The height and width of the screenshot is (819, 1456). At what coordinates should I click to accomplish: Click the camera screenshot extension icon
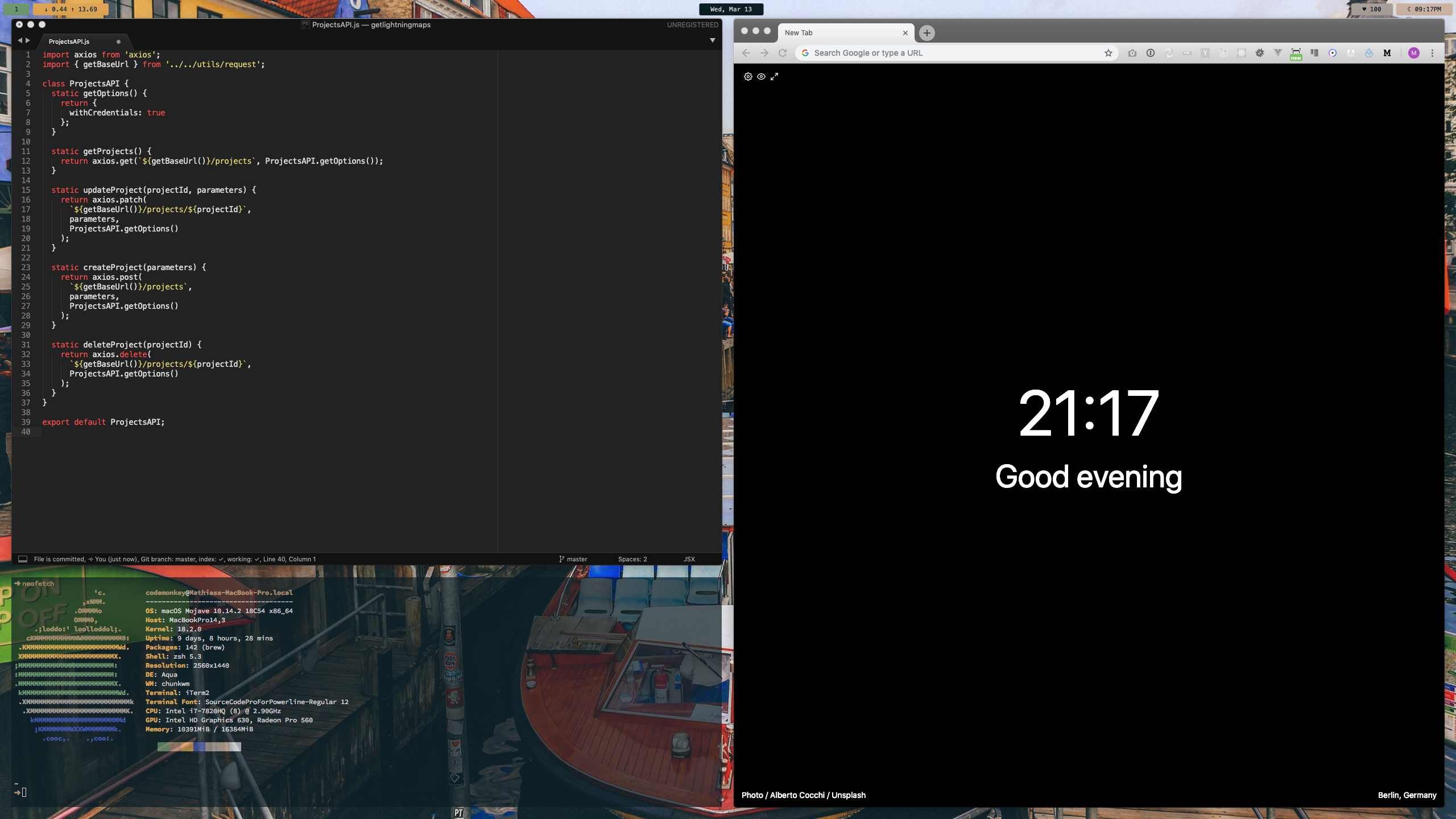click(x=1132, y=53)
